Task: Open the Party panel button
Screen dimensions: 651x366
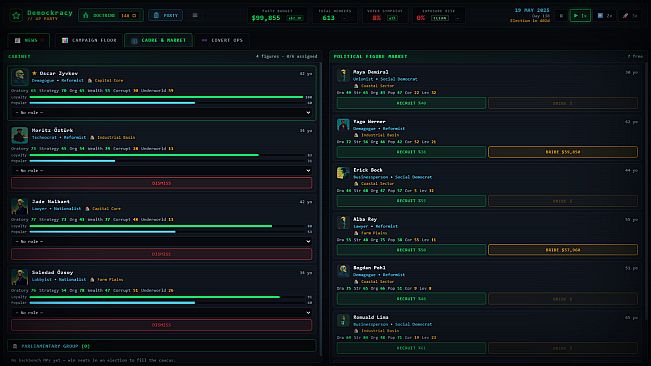Action: point(165,15)
